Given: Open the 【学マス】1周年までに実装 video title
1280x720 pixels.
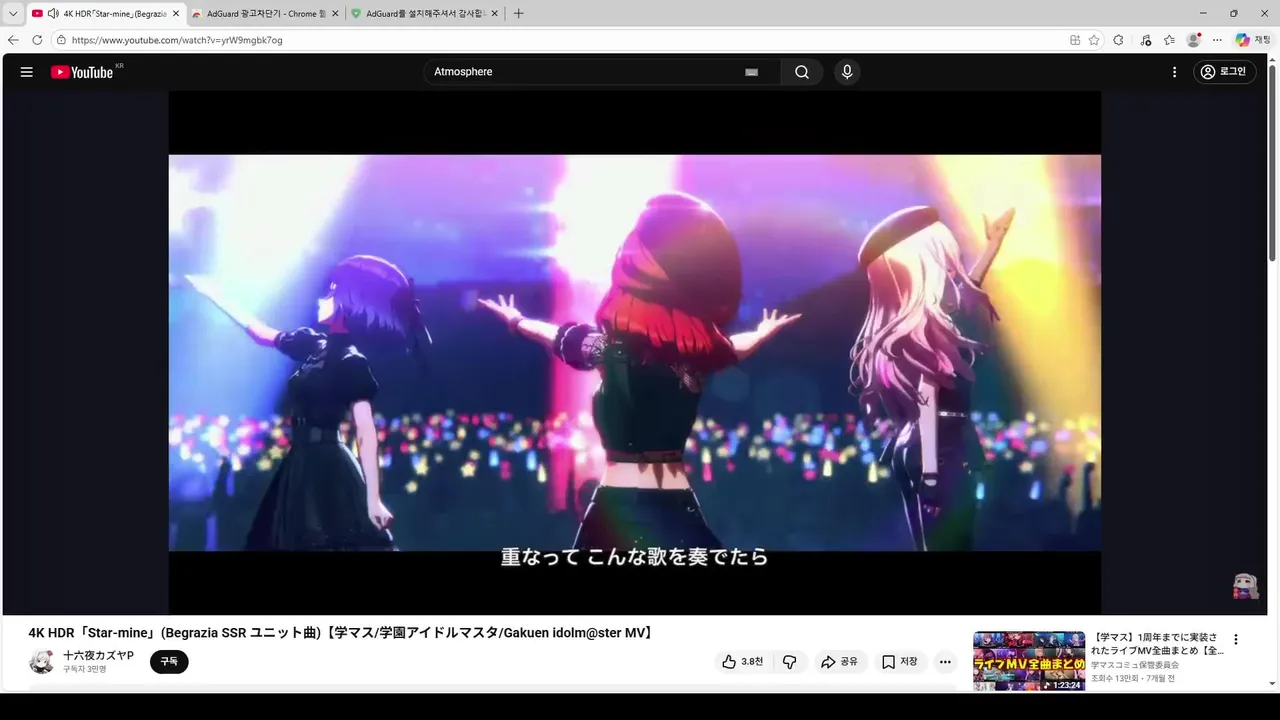Looking at the screenshot, I should point(1158,644).
